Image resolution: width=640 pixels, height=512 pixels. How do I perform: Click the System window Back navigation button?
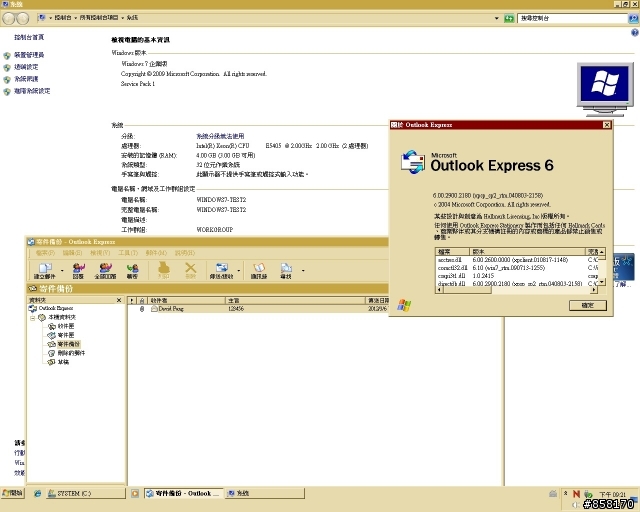[9, 18]
